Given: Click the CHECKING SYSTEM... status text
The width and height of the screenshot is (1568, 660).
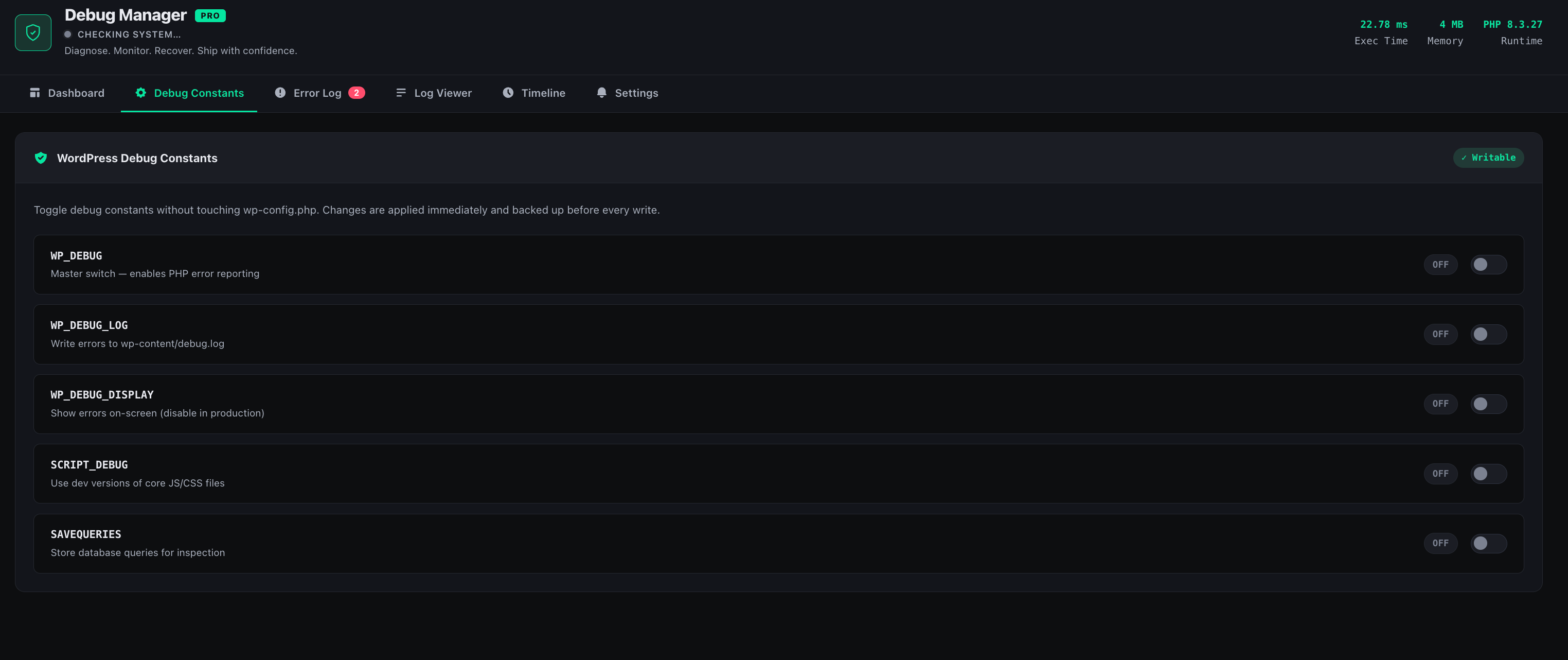Looking at the screenshot, I should 129,34.
